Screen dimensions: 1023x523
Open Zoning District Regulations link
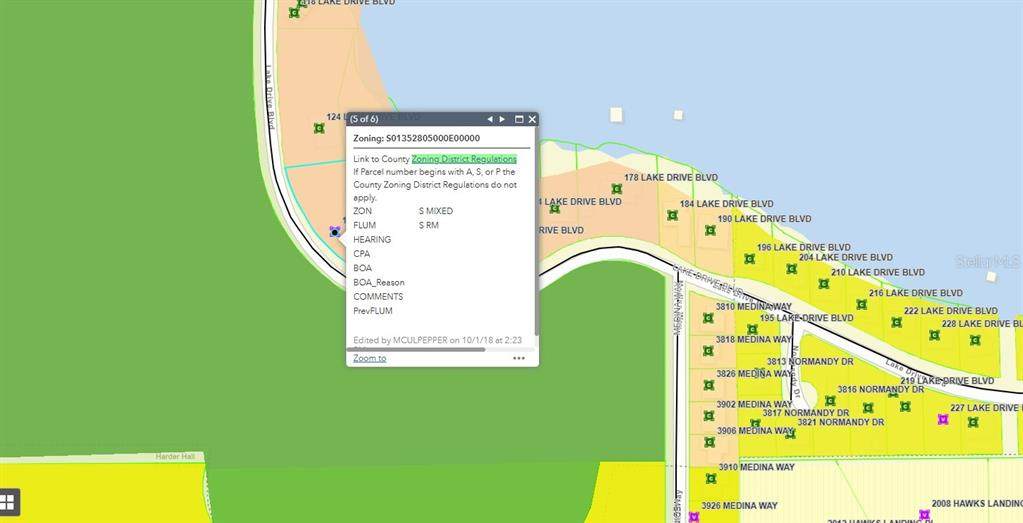point(464,159)
